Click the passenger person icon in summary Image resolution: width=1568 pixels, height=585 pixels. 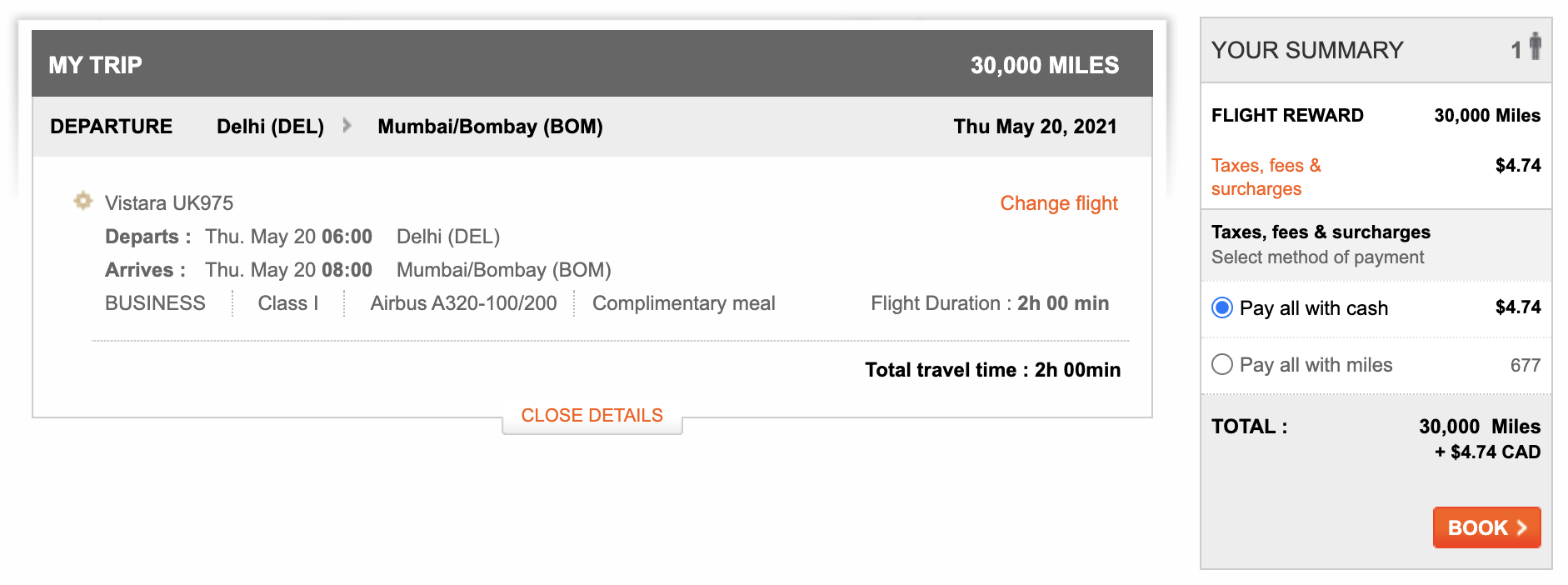[x=1535, y=47]
